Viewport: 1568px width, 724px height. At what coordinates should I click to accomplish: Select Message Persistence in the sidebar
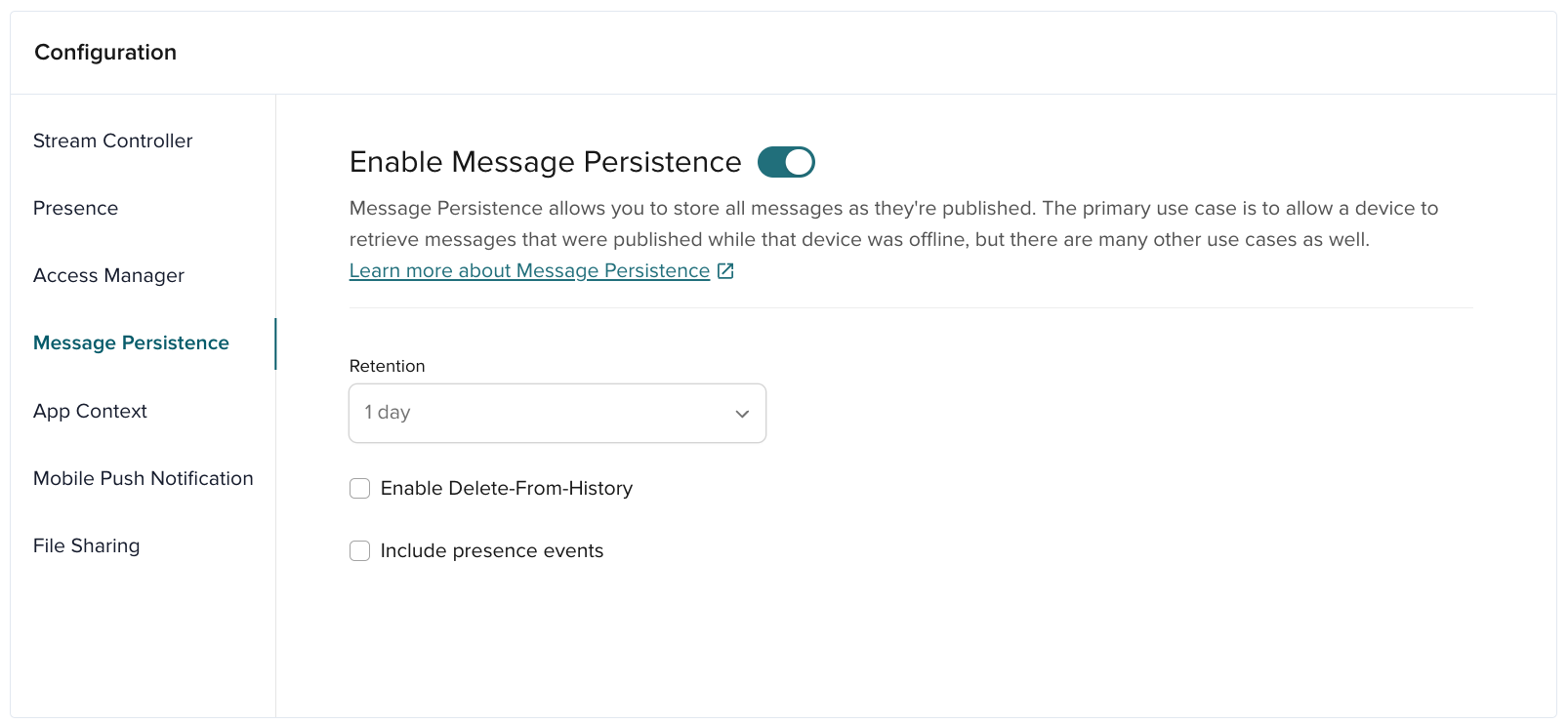(x=131, y=342)
